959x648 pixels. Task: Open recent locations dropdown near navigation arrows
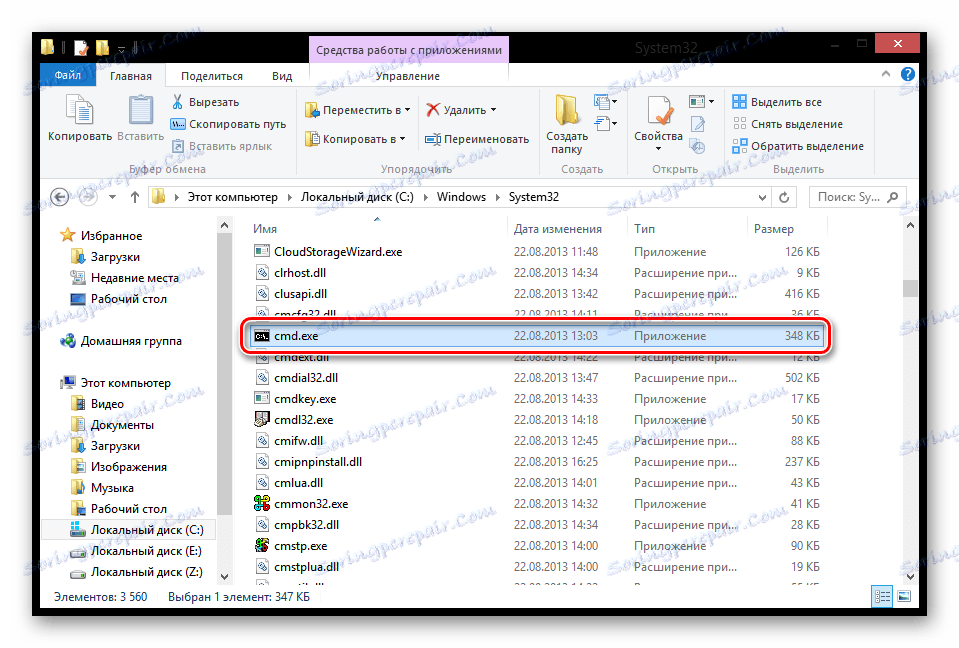coord(113,197)
